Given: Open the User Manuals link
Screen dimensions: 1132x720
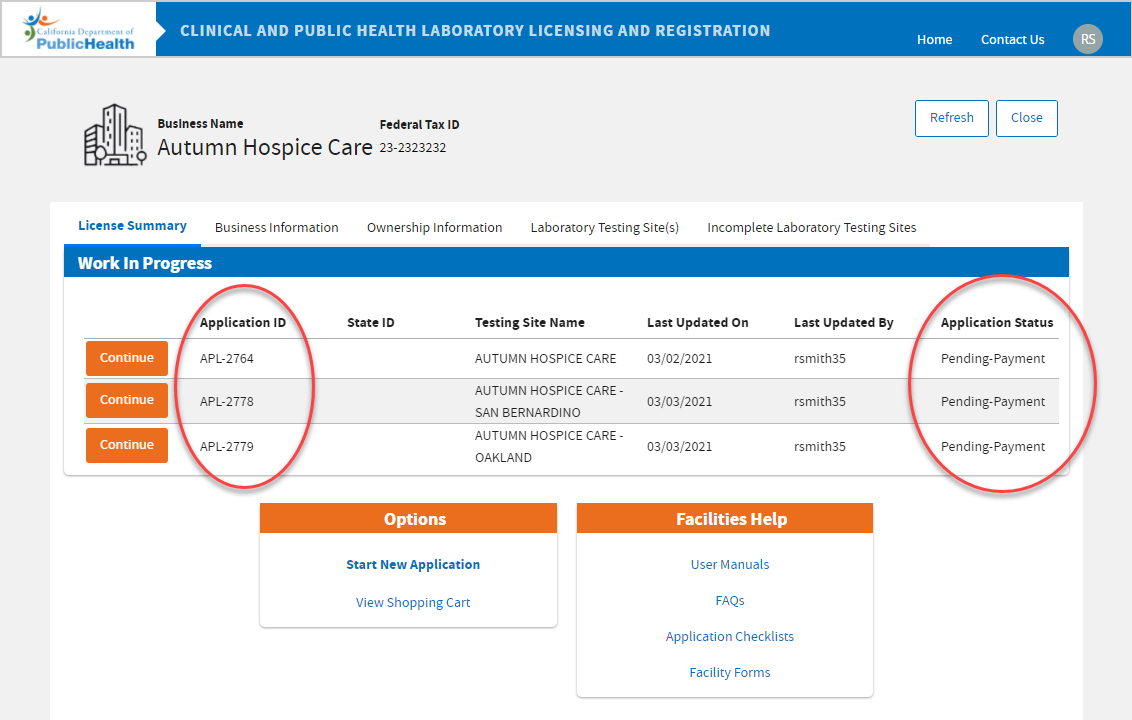Looking at the screenshot, I should click(x=730, y=565).
